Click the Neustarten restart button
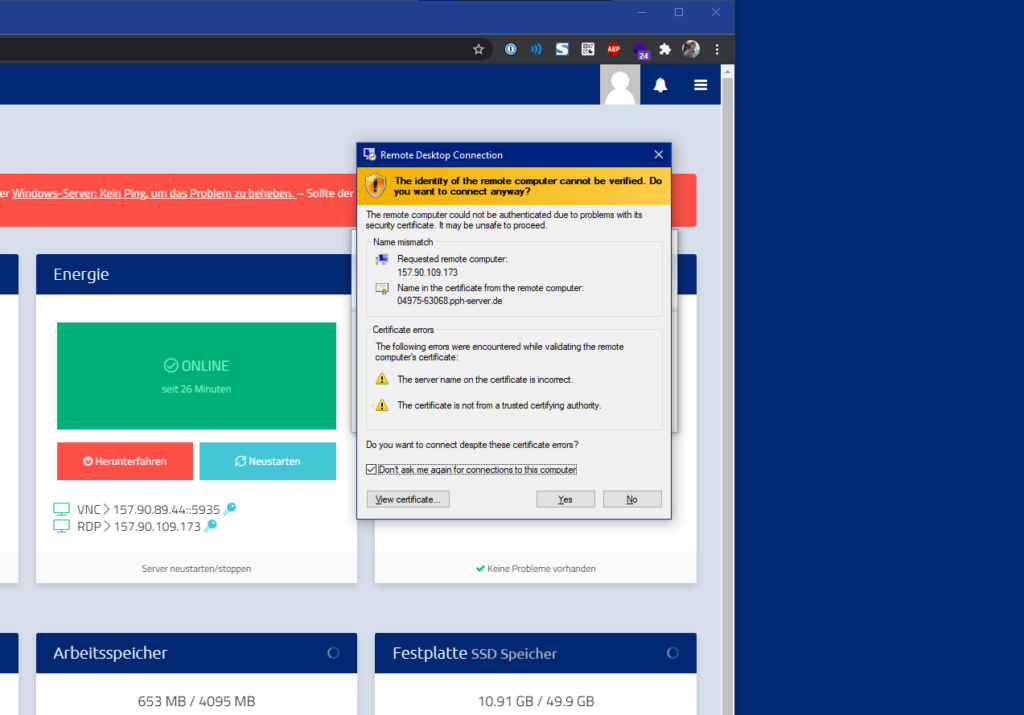This screenshot has width=1024, height=715. (268, 461)
